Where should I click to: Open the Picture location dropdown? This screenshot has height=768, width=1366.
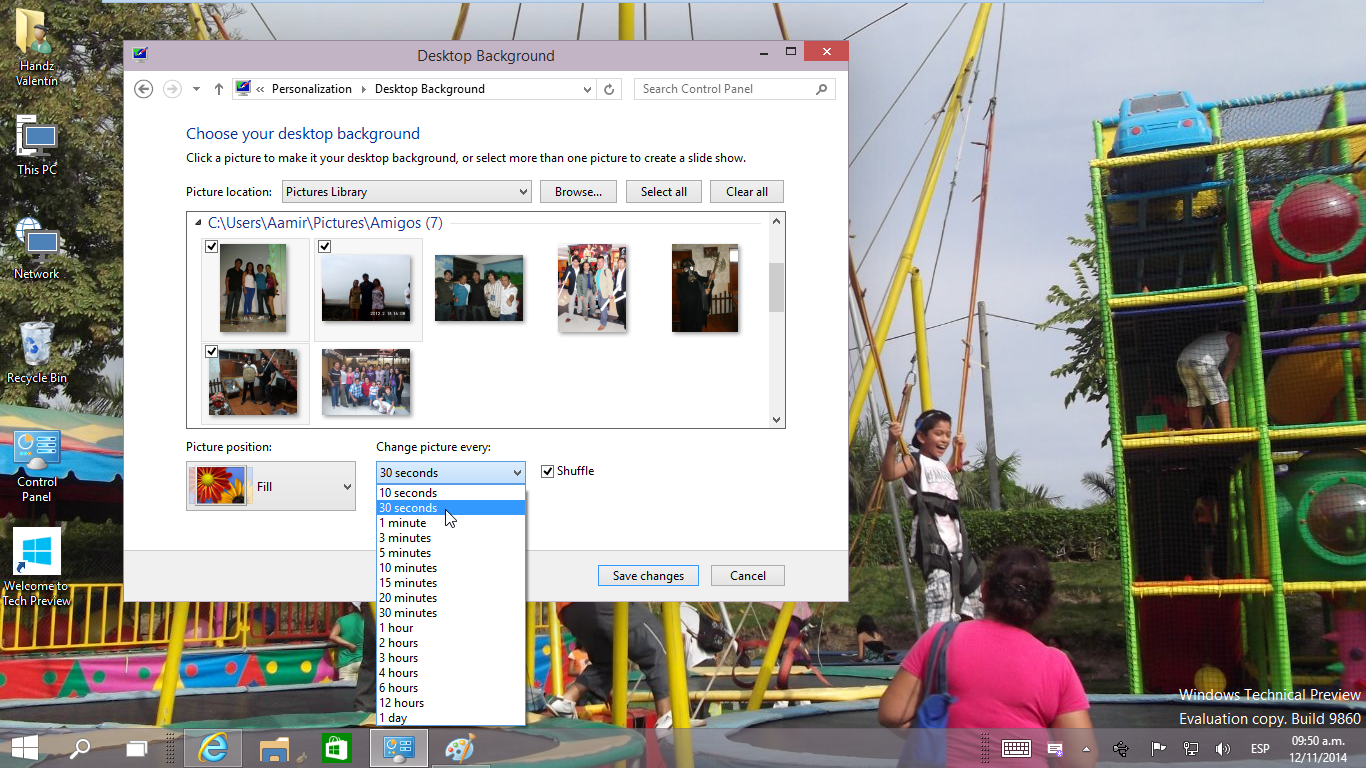point(406,192)
